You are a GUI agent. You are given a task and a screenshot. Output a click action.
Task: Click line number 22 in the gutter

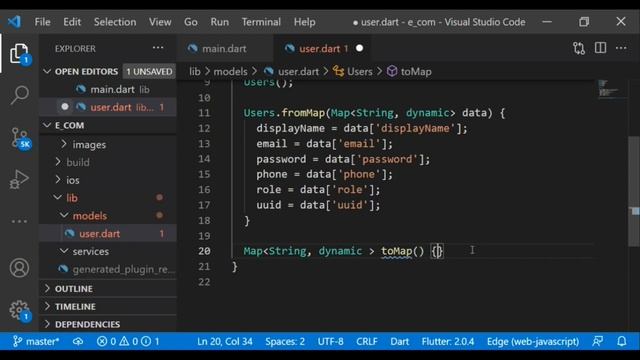(x=204, y=282)
